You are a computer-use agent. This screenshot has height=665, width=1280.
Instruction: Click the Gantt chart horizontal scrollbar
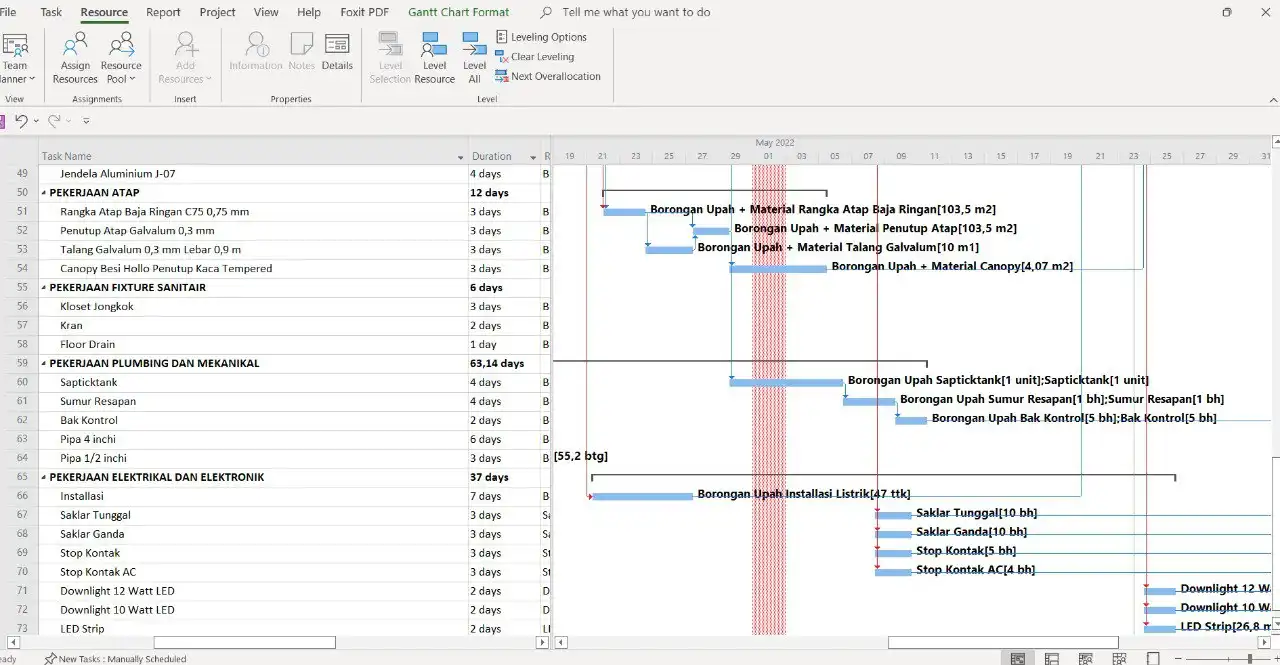[1003, 642]
